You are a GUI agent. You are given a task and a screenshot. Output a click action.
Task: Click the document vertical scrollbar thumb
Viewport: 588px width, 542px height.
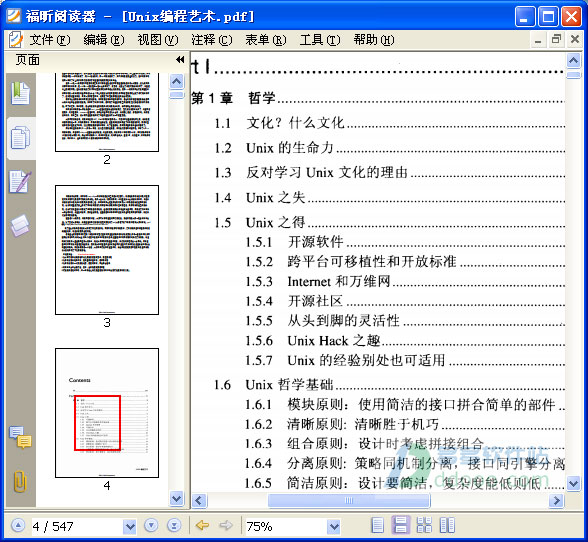573,75
